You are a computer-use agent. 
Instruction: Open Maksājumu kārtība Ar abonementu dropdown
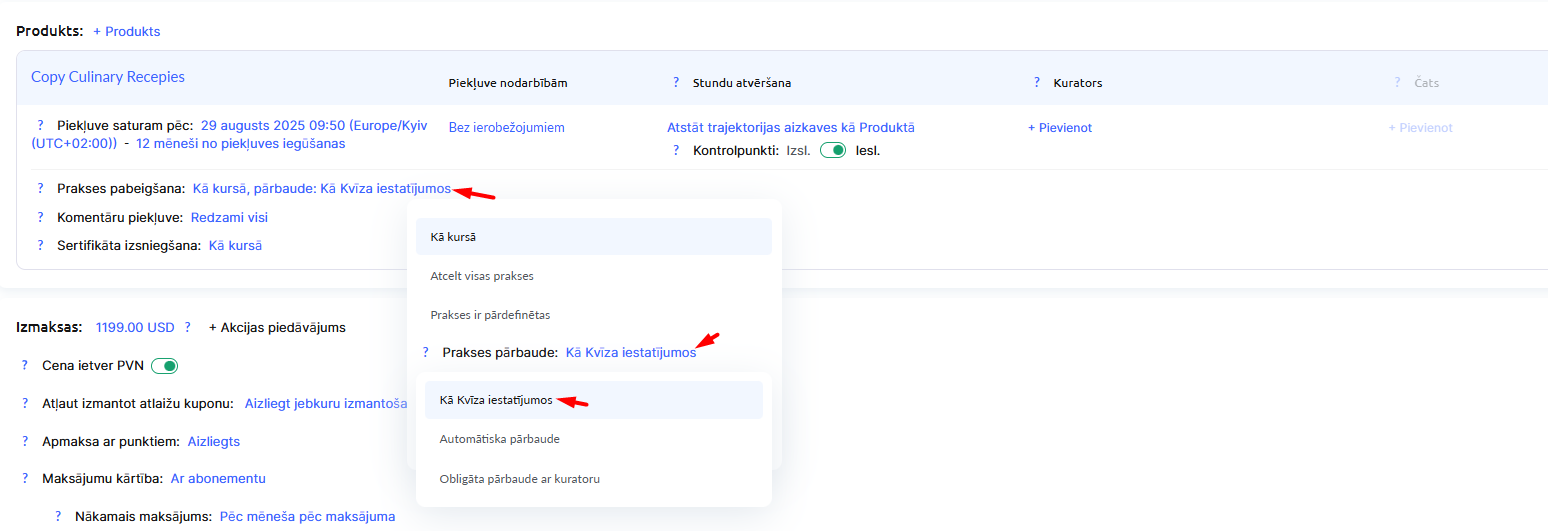[218, 479]
